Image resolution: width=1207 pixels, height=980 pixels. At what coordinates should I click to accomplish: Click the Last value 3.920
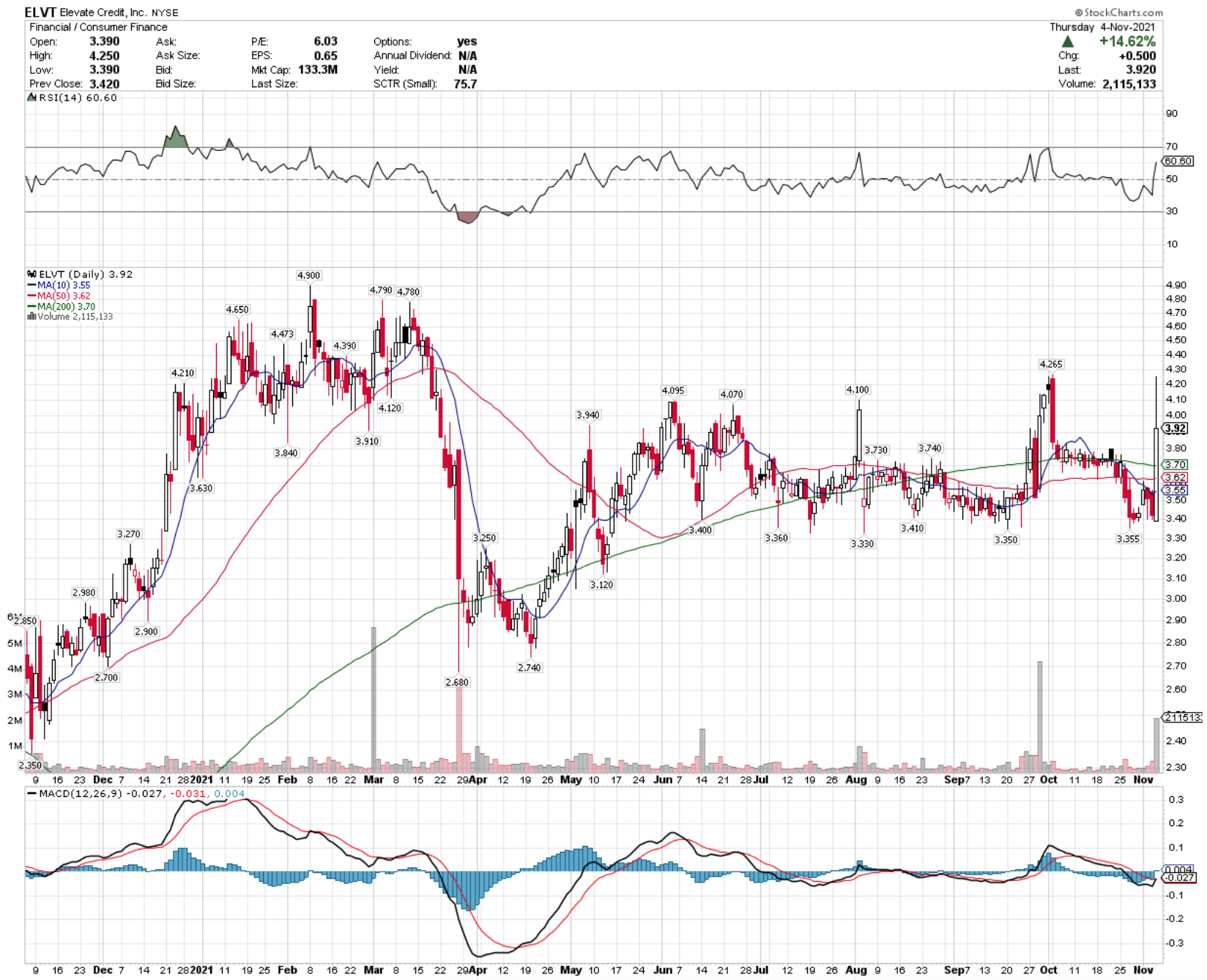pos(1141,70)
